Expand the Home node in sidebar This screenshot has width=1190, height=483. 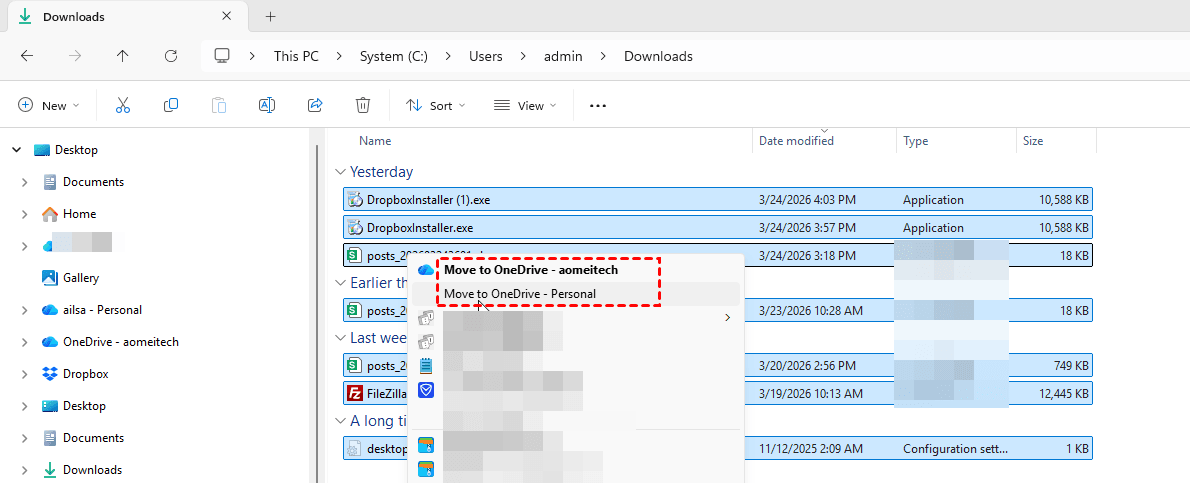point(25,214)
